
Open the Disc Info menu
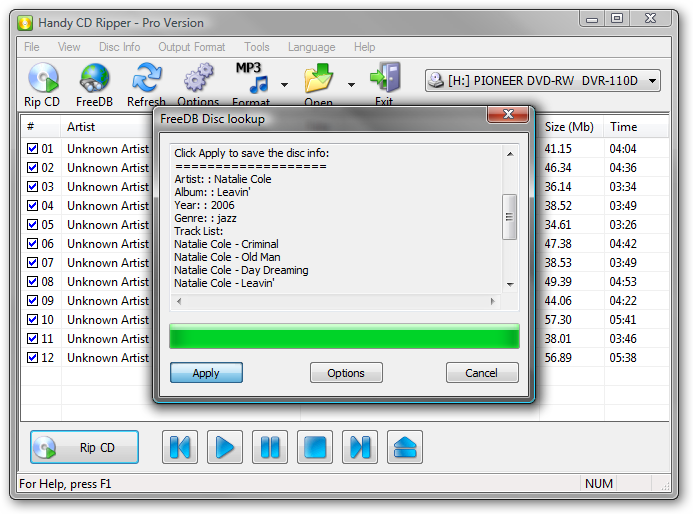119,47
